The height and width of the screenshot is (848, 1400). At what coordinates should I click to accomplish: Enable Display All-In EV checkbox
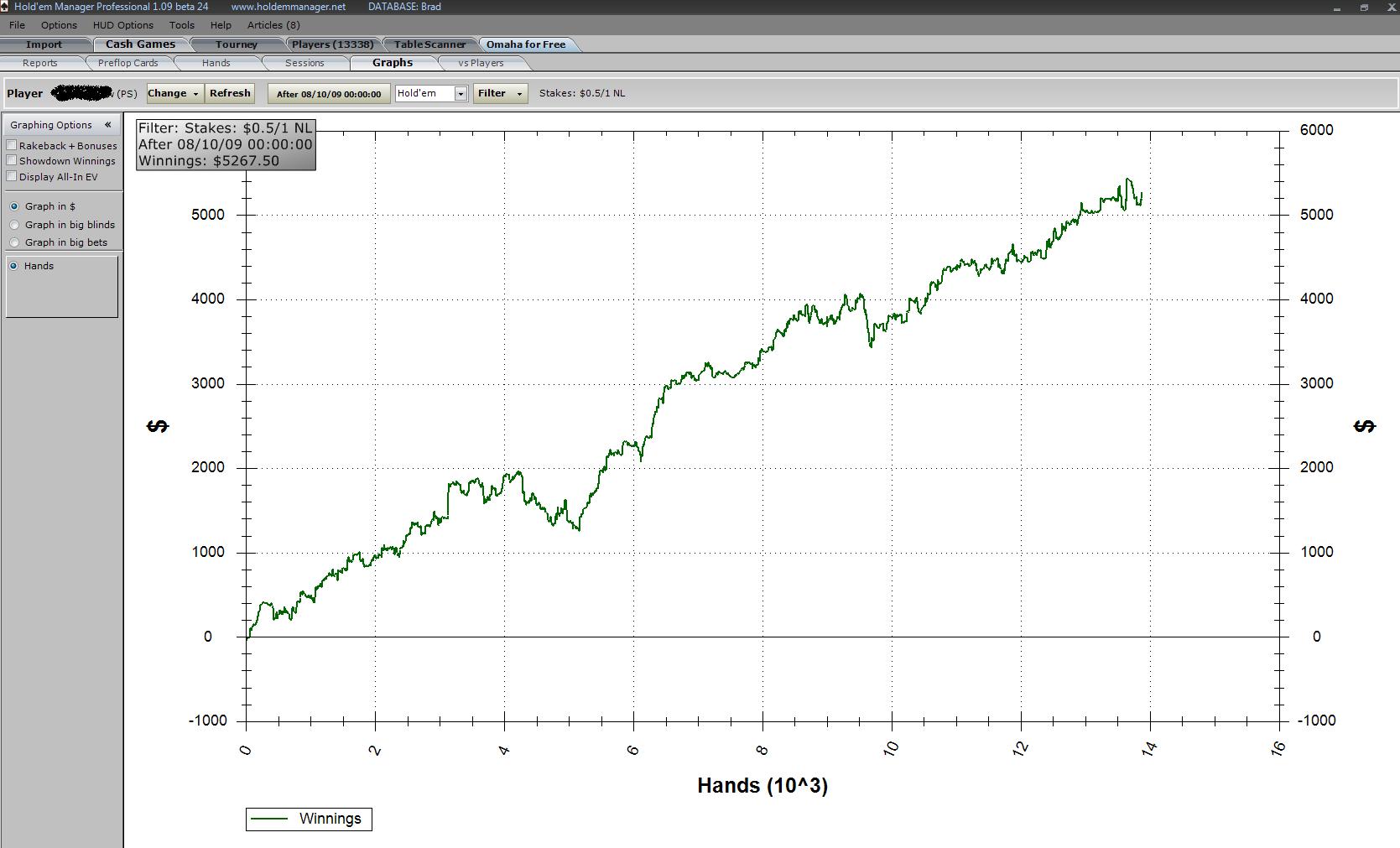pyautogui.click(x=12, y=176)
